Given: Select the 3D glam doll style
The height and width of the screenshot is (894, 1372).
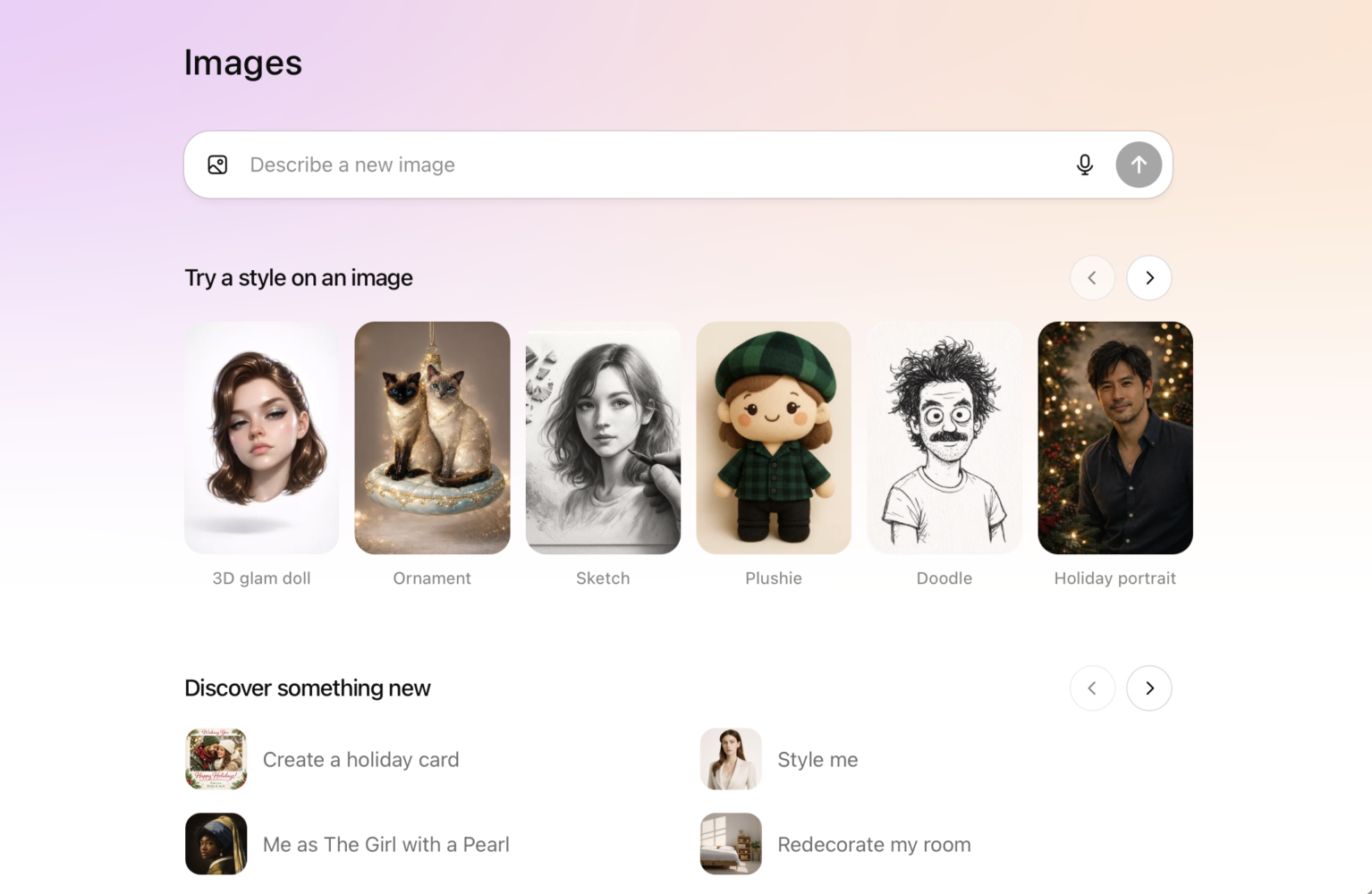Looking at the screenshot, I should (x=261, y=438).
